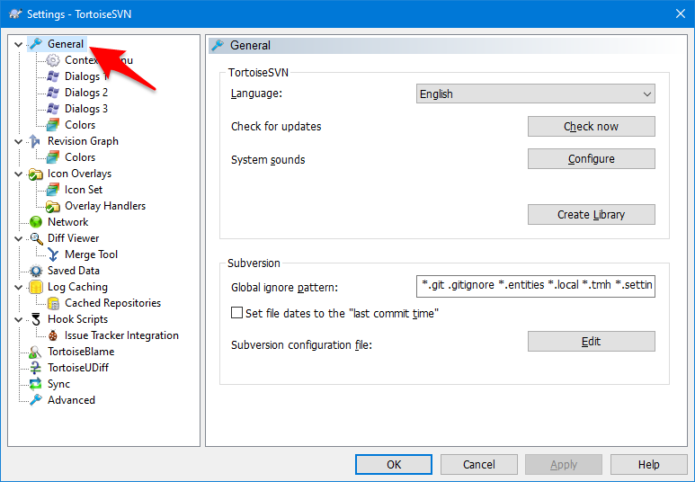Image resolution: width=695 pixels, height=482 pixels.
Task: Select the Icon Set tree entry
Action: (83, 190)
